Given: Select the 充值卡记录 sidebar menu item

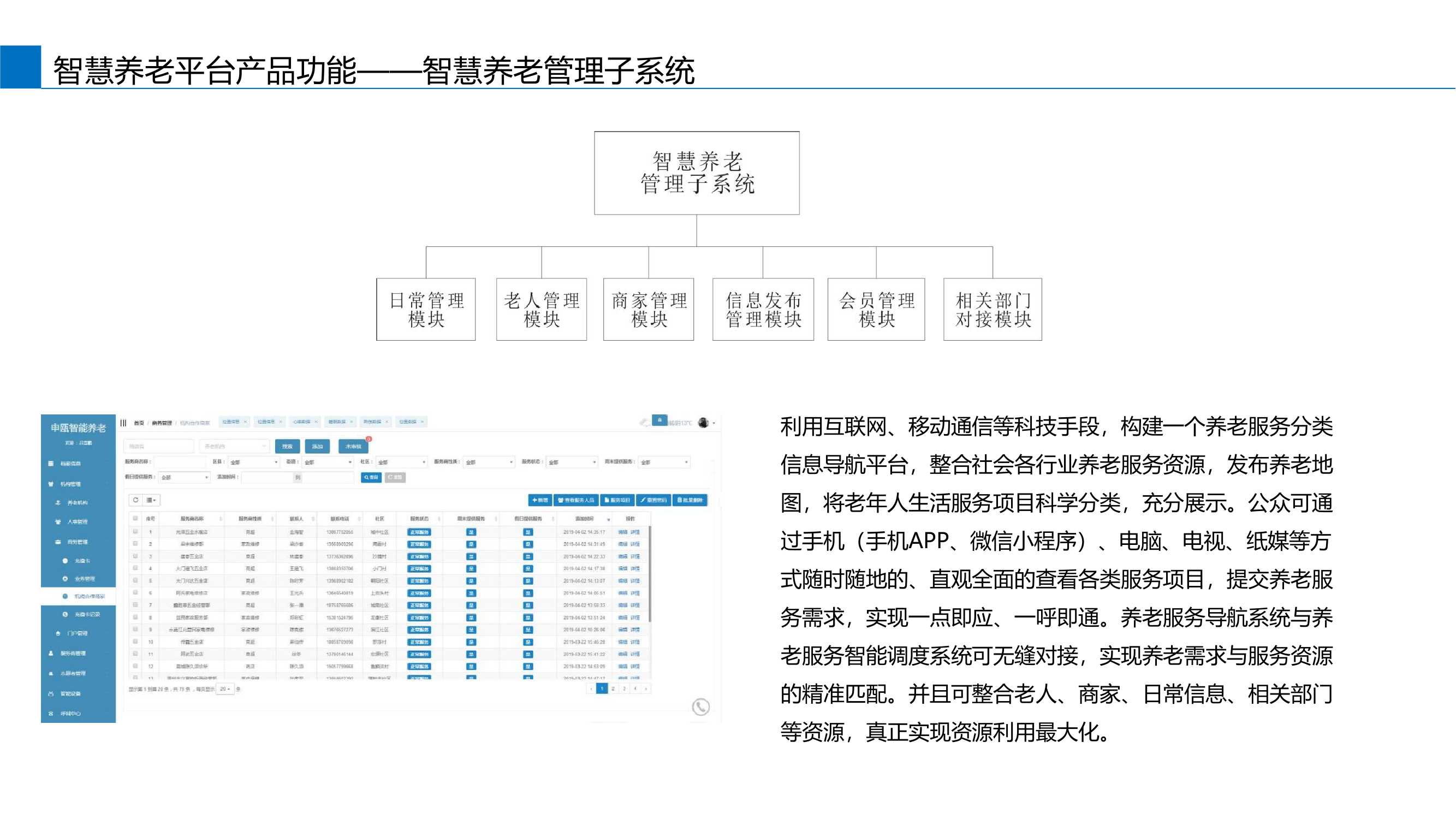Looking at the screenshot, I should pos(87,614).
